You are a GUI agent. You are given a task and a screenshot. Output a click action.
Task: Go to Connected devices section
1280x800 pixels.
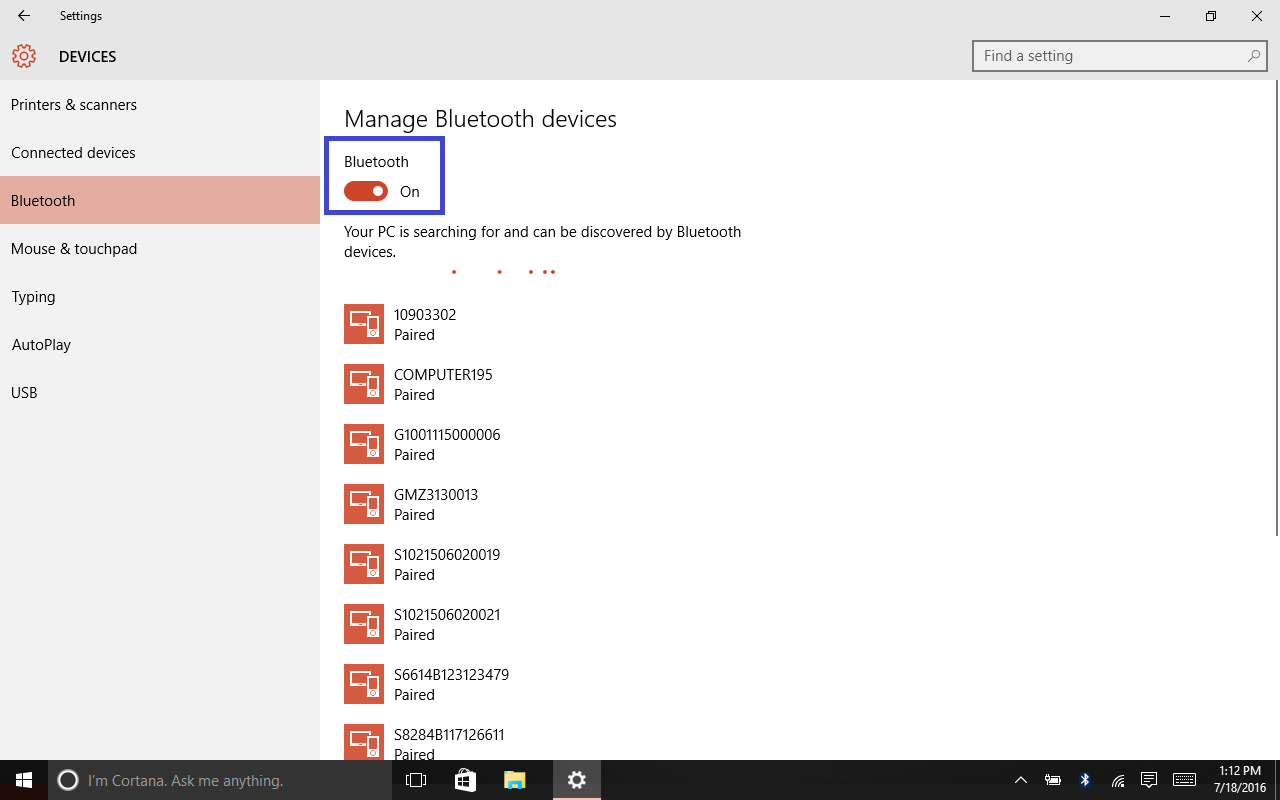click(x=73, y=153)
